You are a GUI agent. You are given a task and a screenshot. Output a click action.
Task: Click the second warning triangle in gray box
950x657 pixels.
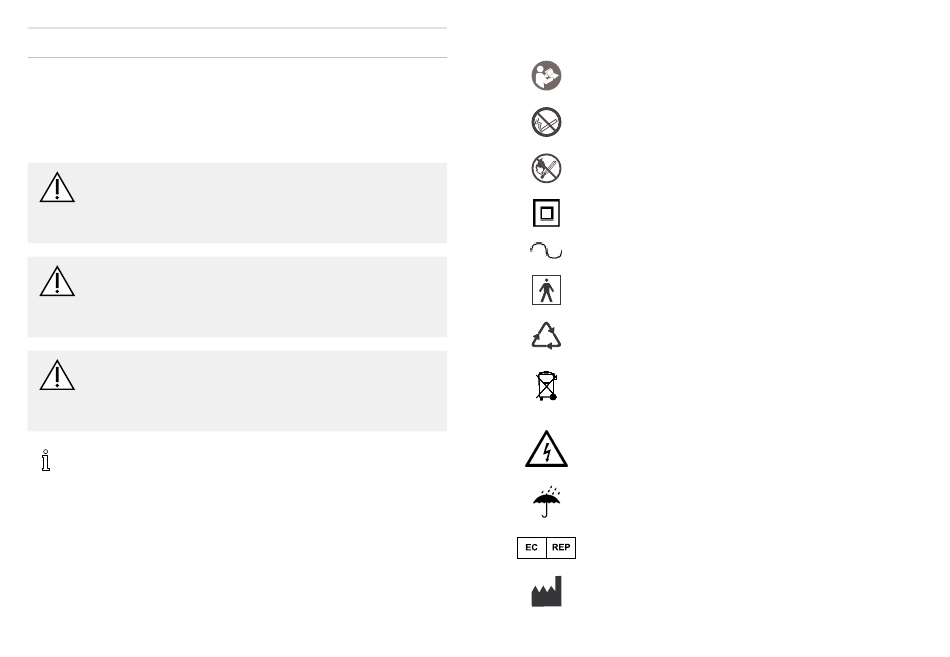tap(57, 281)
